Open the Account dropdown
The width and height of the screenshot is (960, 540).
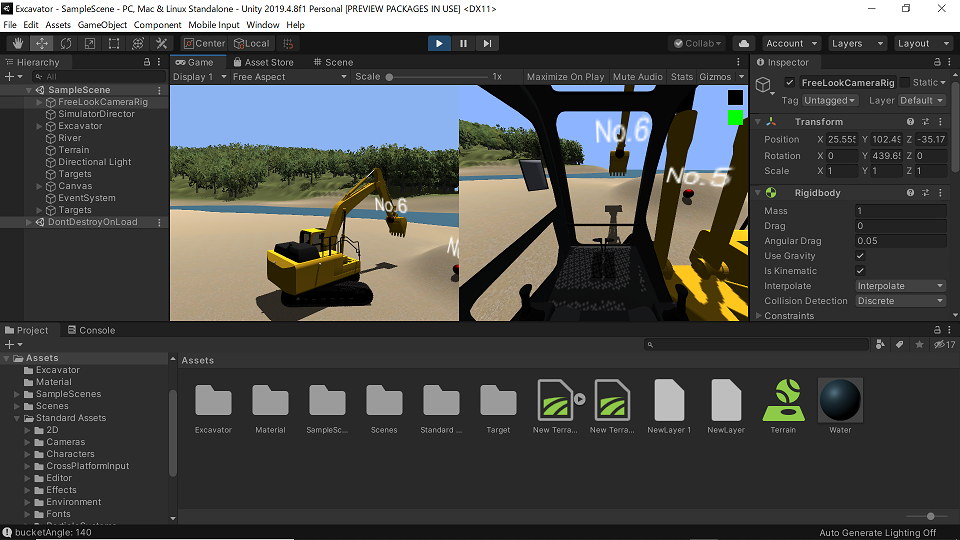(x=792, y=43)
